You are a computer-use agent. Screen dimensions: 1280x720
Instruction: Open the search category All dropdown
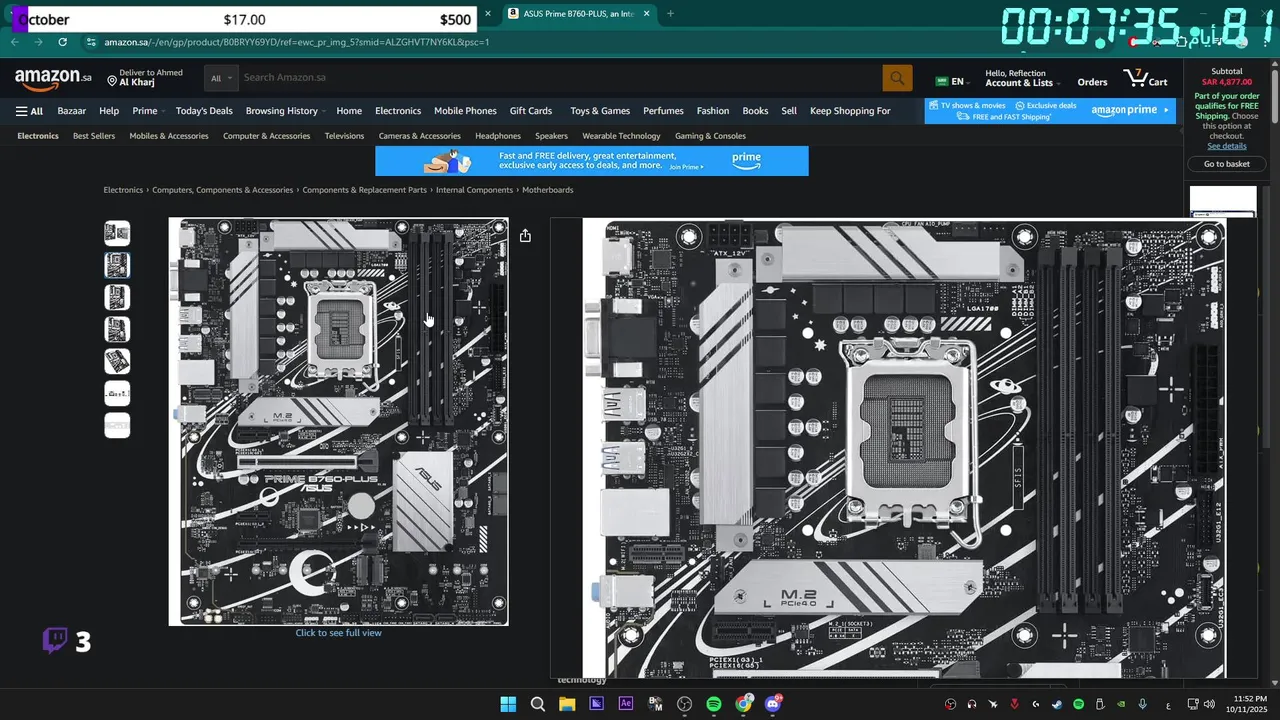click(221, 78)
